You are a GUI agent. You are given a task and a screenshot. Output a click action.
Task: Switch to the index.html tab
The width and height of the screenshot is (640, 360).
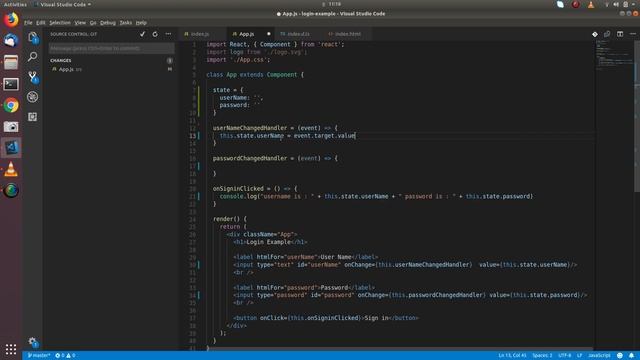(x=347, y=34)
